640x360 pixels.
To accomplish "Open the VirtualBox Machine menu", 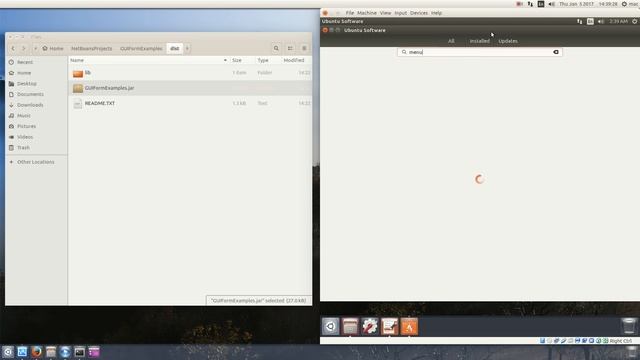I will pyautogui.click(x=367, y=13).
